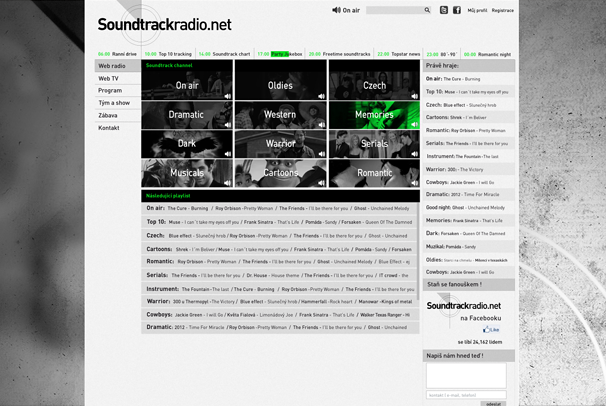Image resolution: width=606 pixels, height=406 pixels.
Task: Click speaker icon on Western channel tile
Action: point(321,126)
